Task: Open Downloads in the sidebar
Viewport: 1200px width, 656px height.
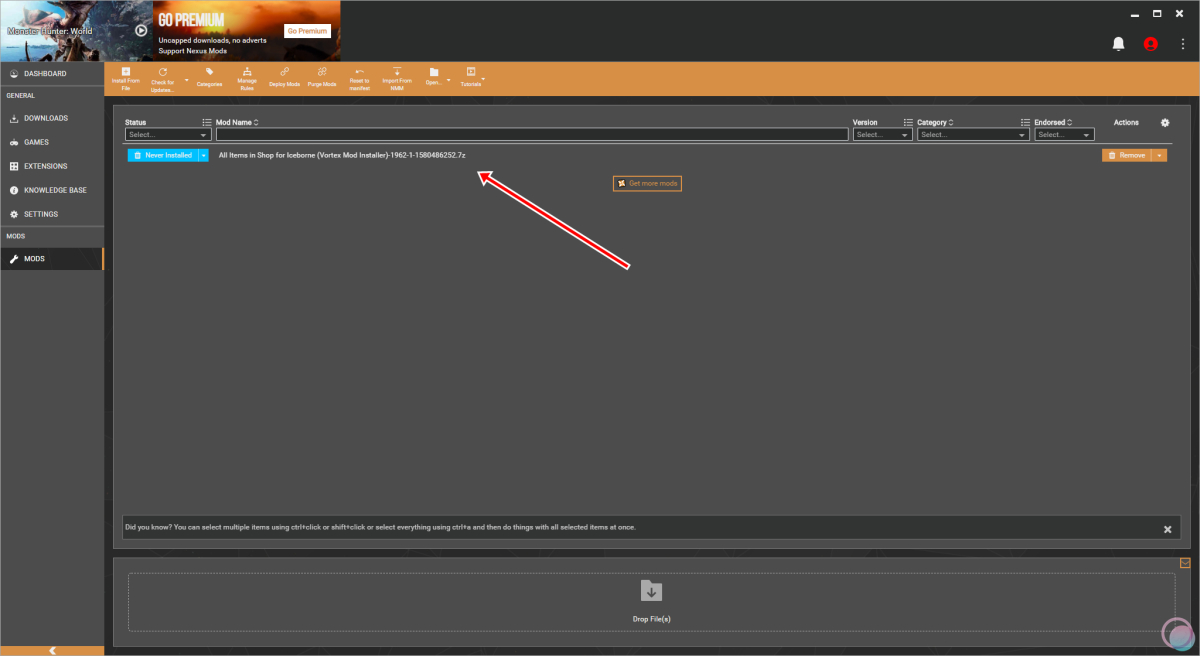Action: 52,118
